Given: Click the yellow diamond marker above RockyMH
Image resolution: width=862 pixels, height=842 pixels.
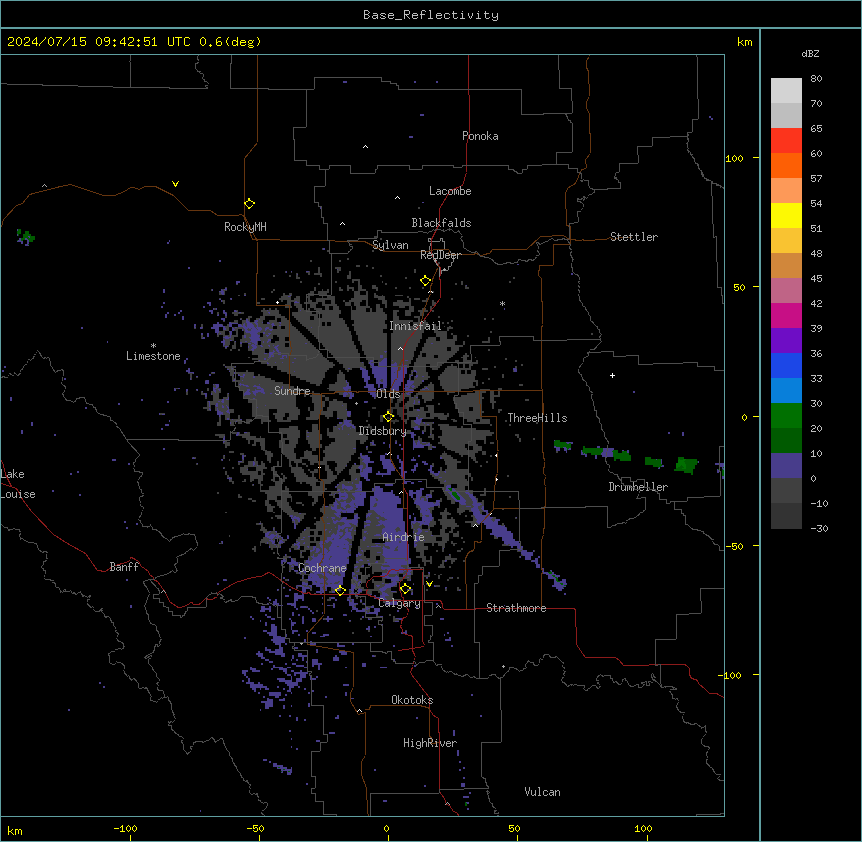Looking at the screenshot, I should 249,204.
